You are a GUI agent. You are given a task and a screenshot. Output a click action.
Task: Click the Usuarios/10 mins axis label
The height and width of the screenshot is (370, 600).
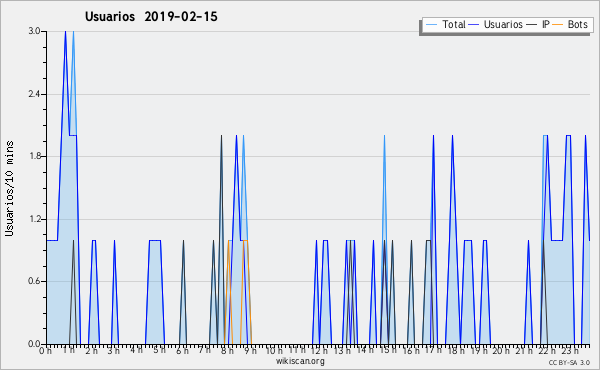pos(9,188)
